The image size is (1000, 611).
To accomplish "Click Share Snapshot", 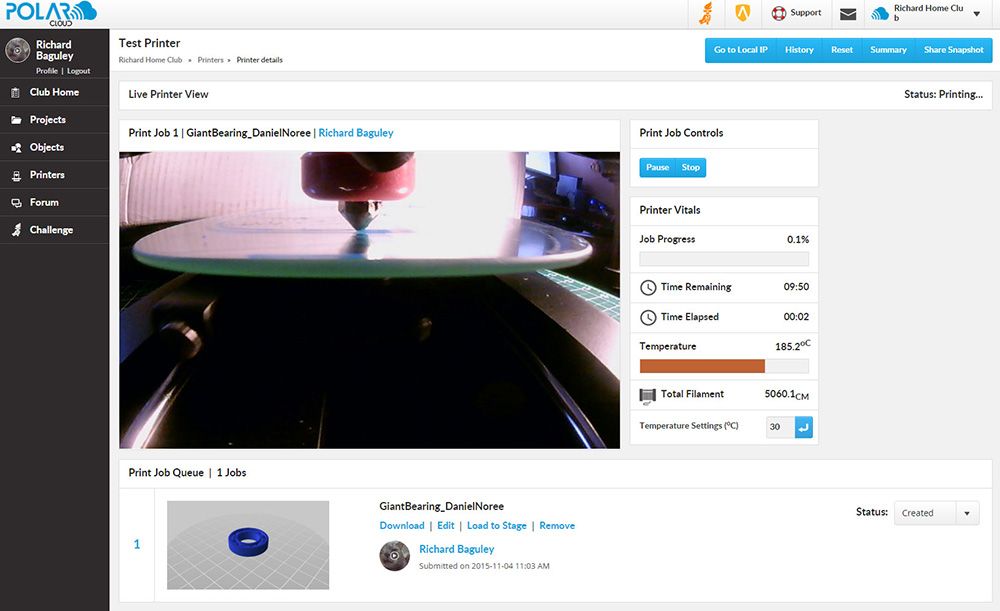I will click(x=953, y=50).
